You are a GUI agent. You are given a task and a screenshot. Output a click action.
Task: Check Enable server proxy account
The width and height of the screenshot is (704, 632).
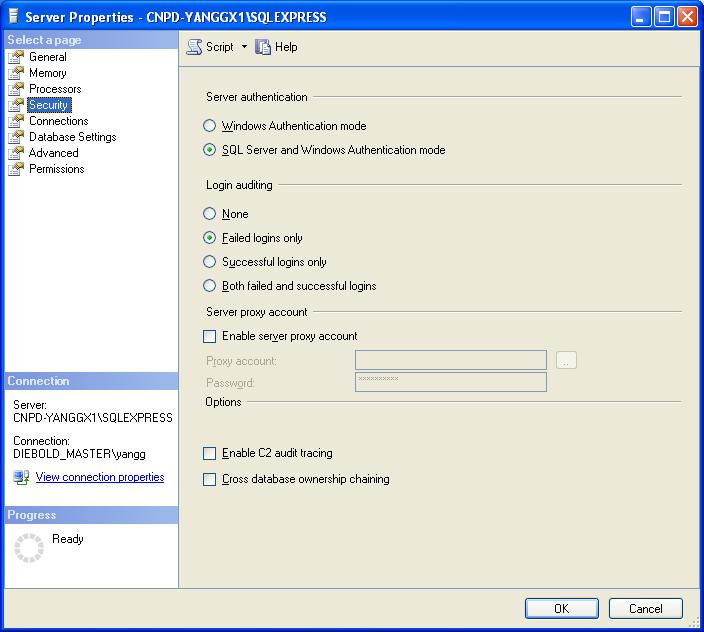click(x=209, y=336)
